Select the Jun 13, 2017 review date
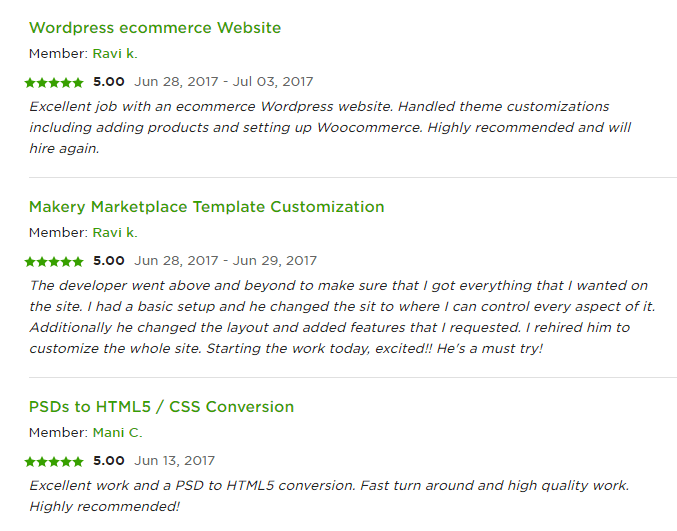The image size is (677, 531). point(174,461)
